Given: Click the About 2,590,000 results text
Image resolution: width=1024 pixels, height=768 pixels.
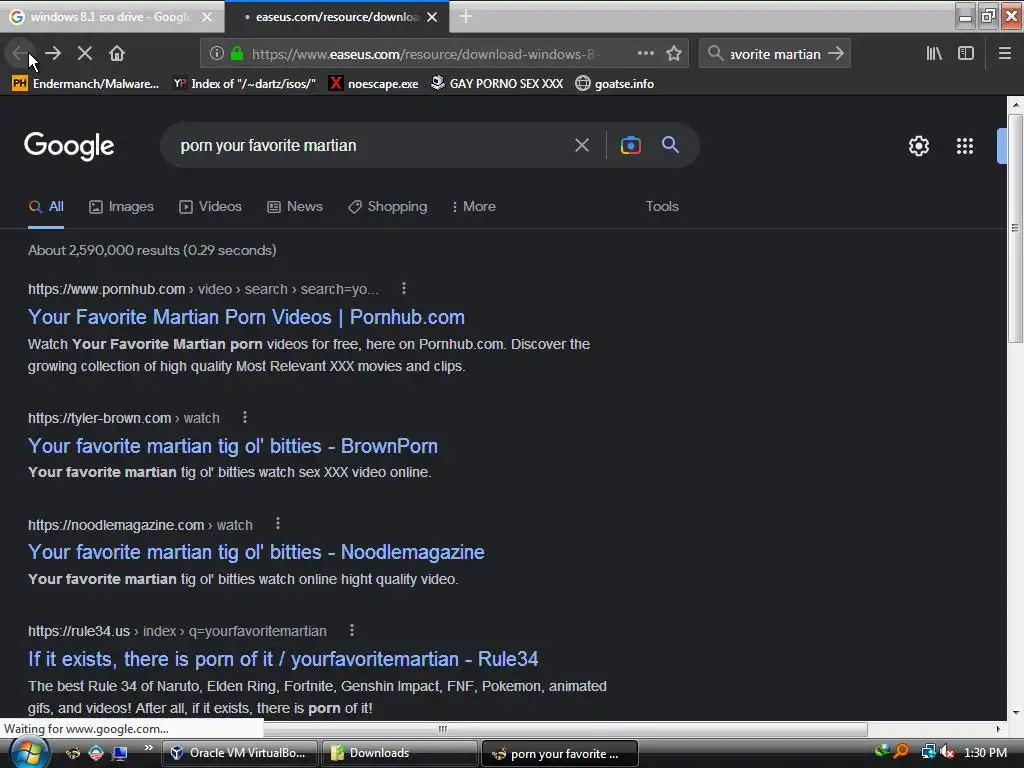Looking at the screenshot, I should pyautogui.click(x=152, y=250).
